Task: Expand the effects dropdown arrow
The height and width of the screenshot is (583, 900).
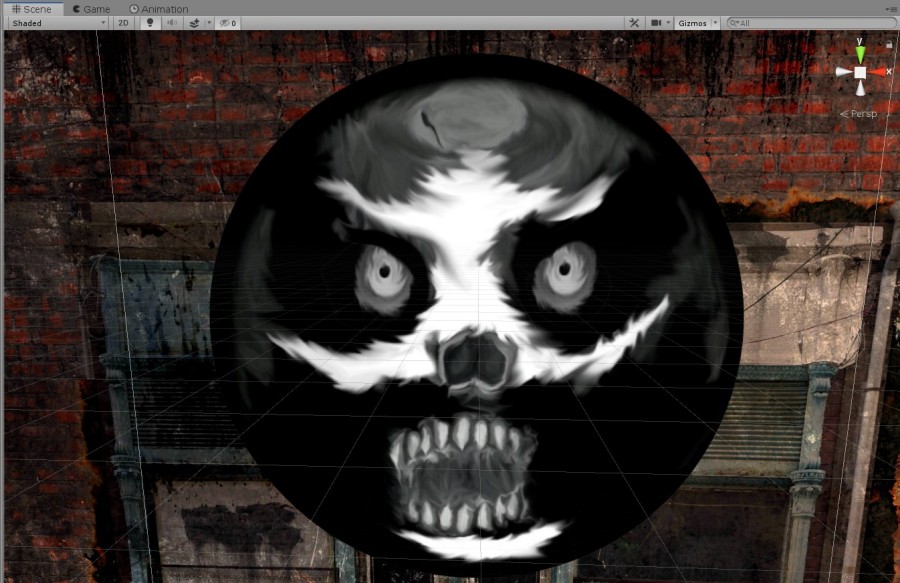Action: tap(208, 22)
